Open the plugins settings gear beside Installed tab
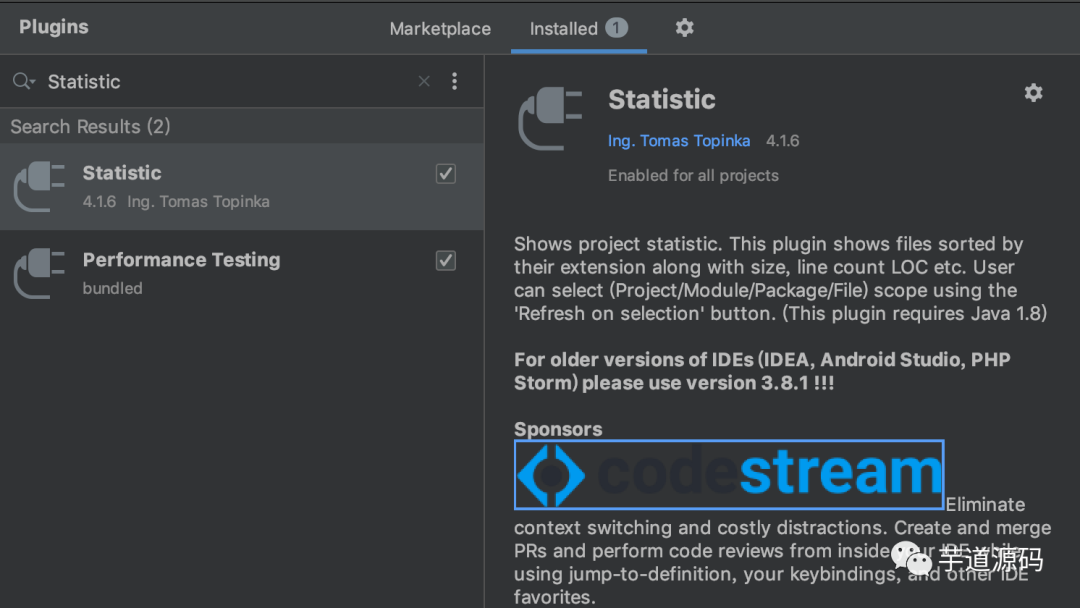1080x608 pixels. [684, 28]
